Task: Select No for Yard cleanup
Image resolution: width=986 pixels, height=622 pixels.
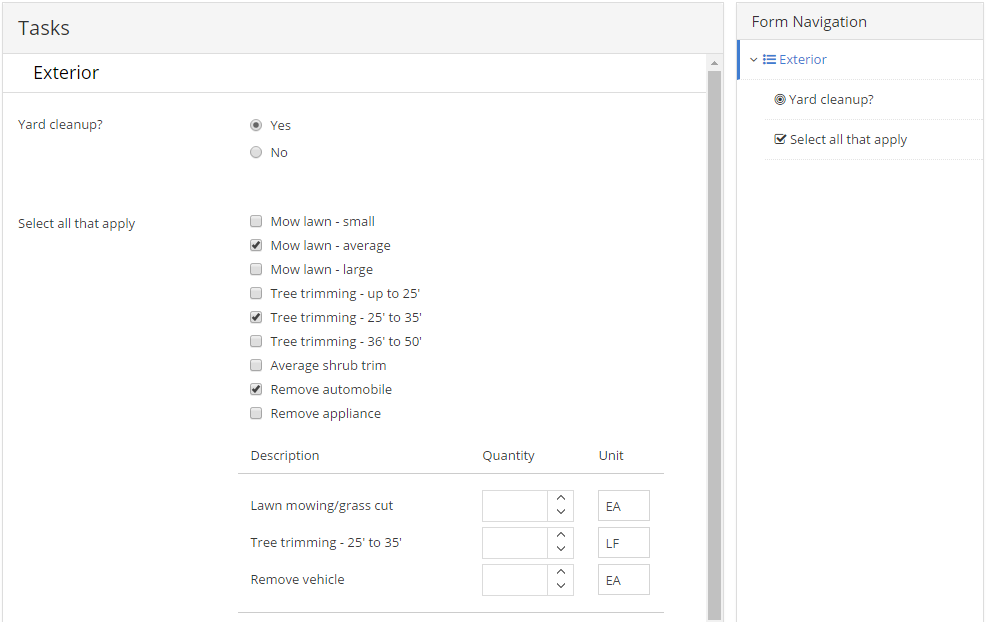Action: tap(256, 152)
